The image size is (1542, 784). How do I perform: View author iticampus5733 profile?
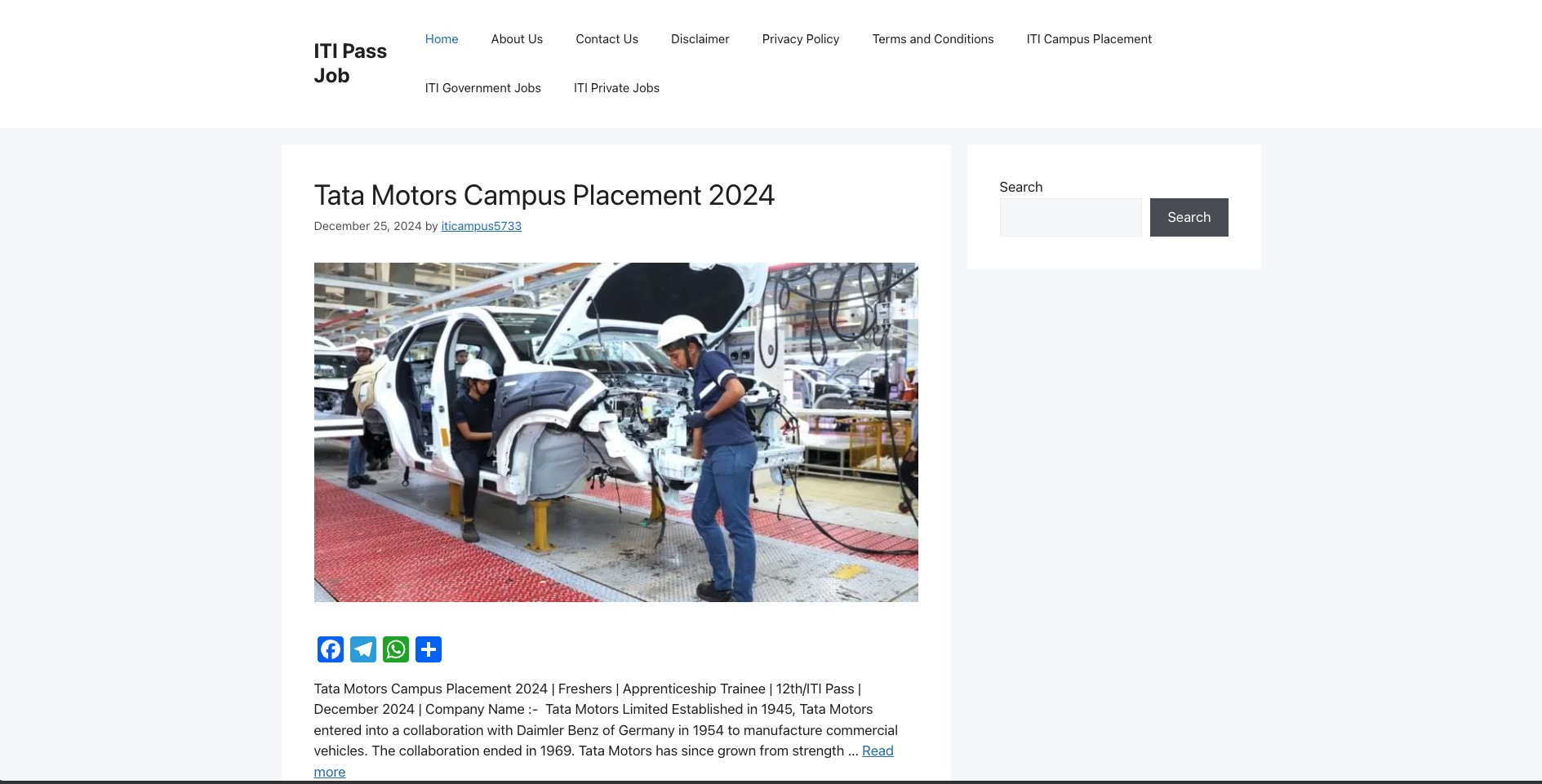pos(482,226)
